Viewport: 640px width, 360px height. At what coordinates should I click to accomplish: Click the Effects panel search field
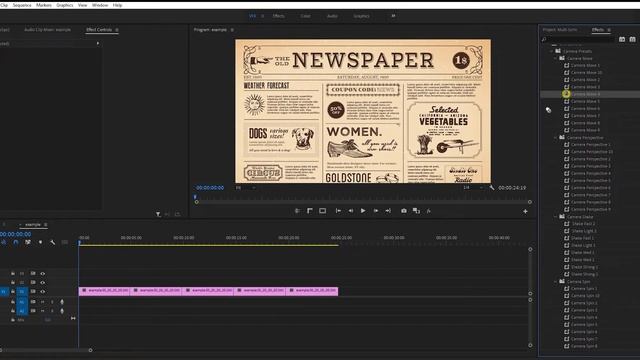(580, 40)
